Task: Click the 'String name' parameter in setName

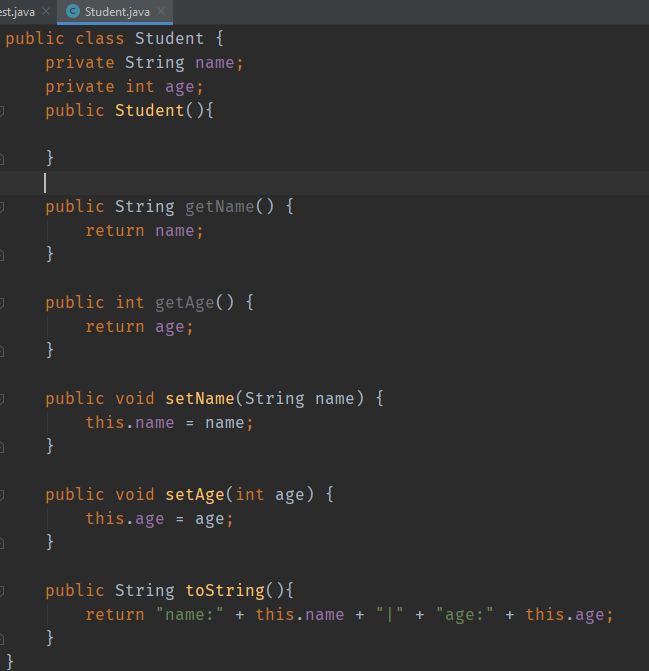Action: point(299,399)
